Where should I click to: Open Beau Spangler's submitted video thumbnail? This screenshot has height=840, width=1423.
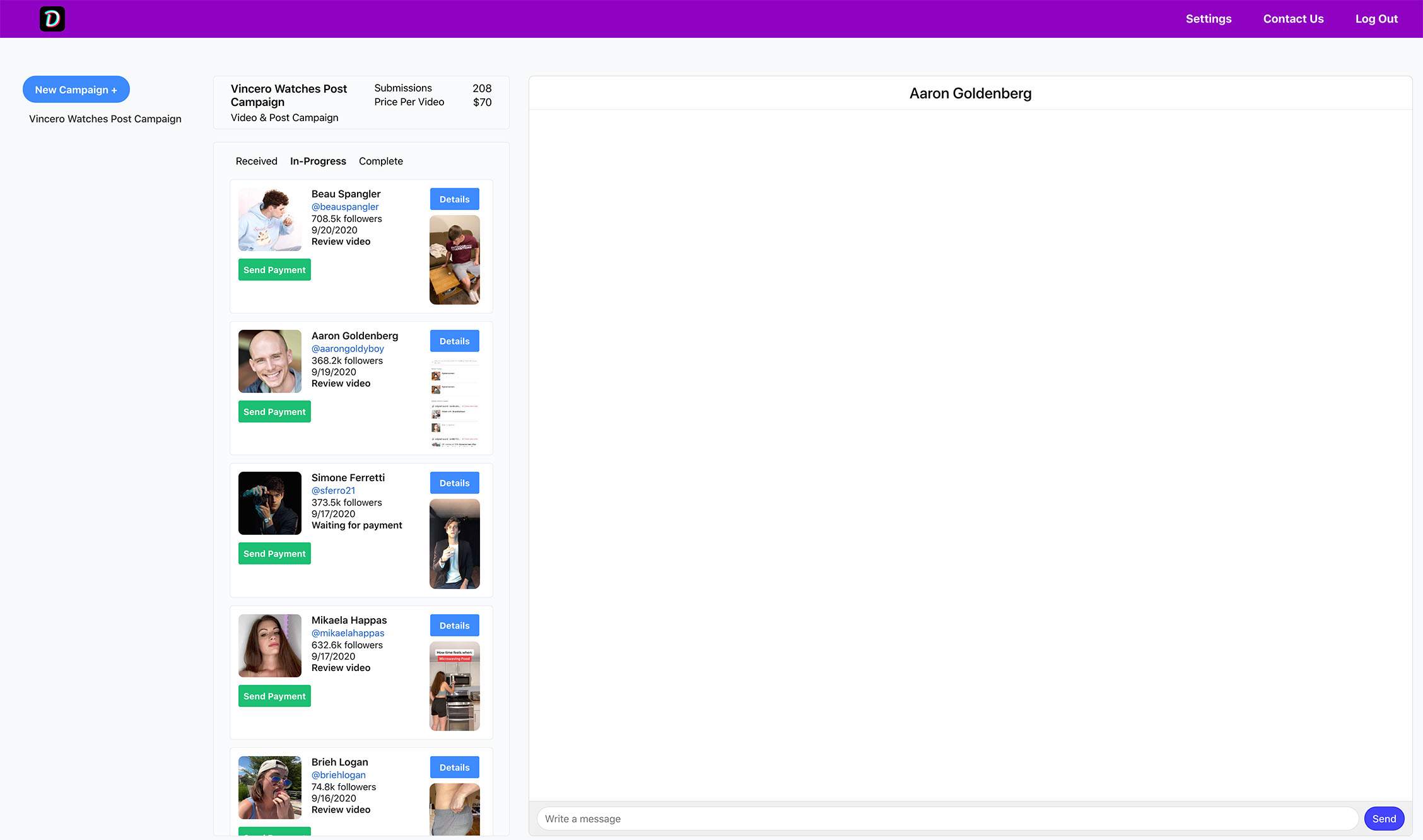(454, 260)
